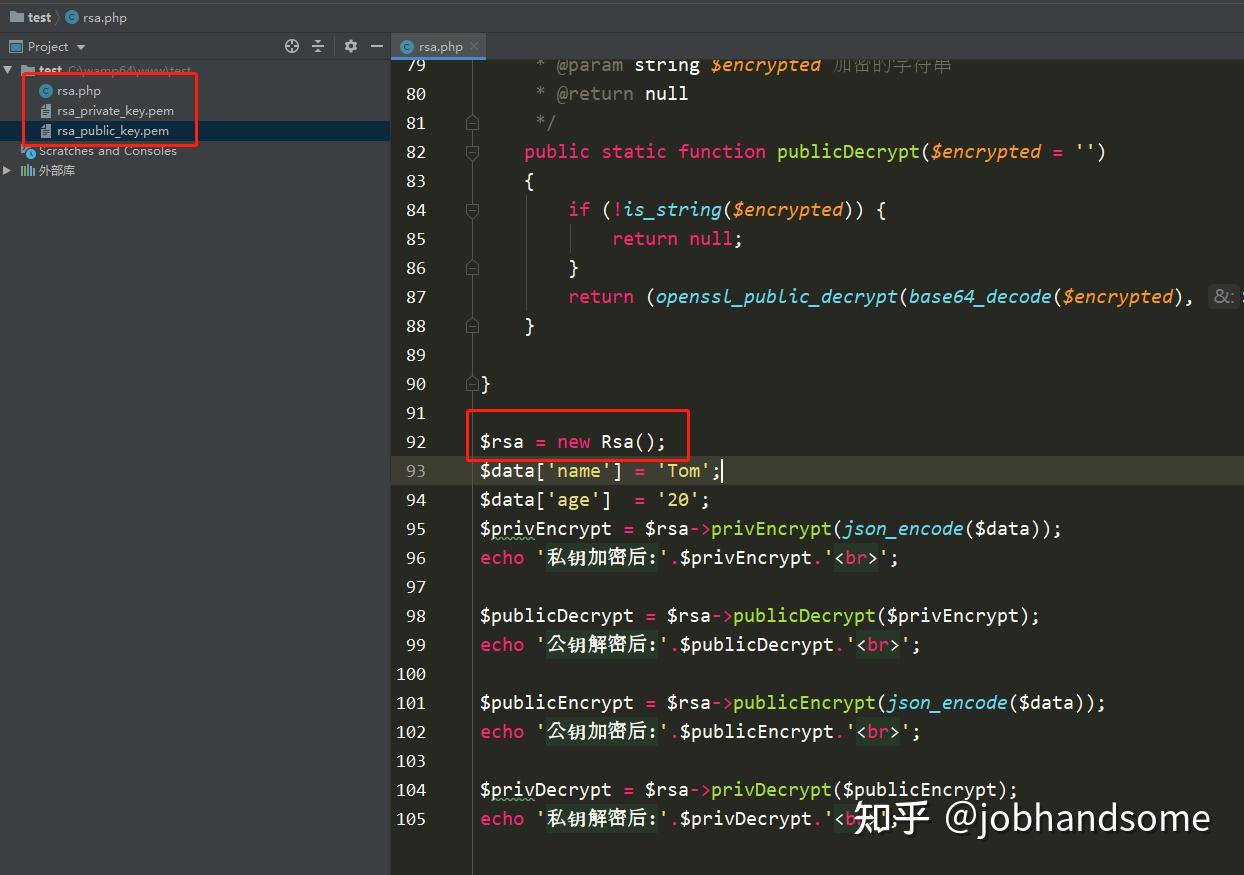Screen dimensions: 1244x875
Task: Switch to the rsa.php editor tab
Action: [x=438, y=45]
